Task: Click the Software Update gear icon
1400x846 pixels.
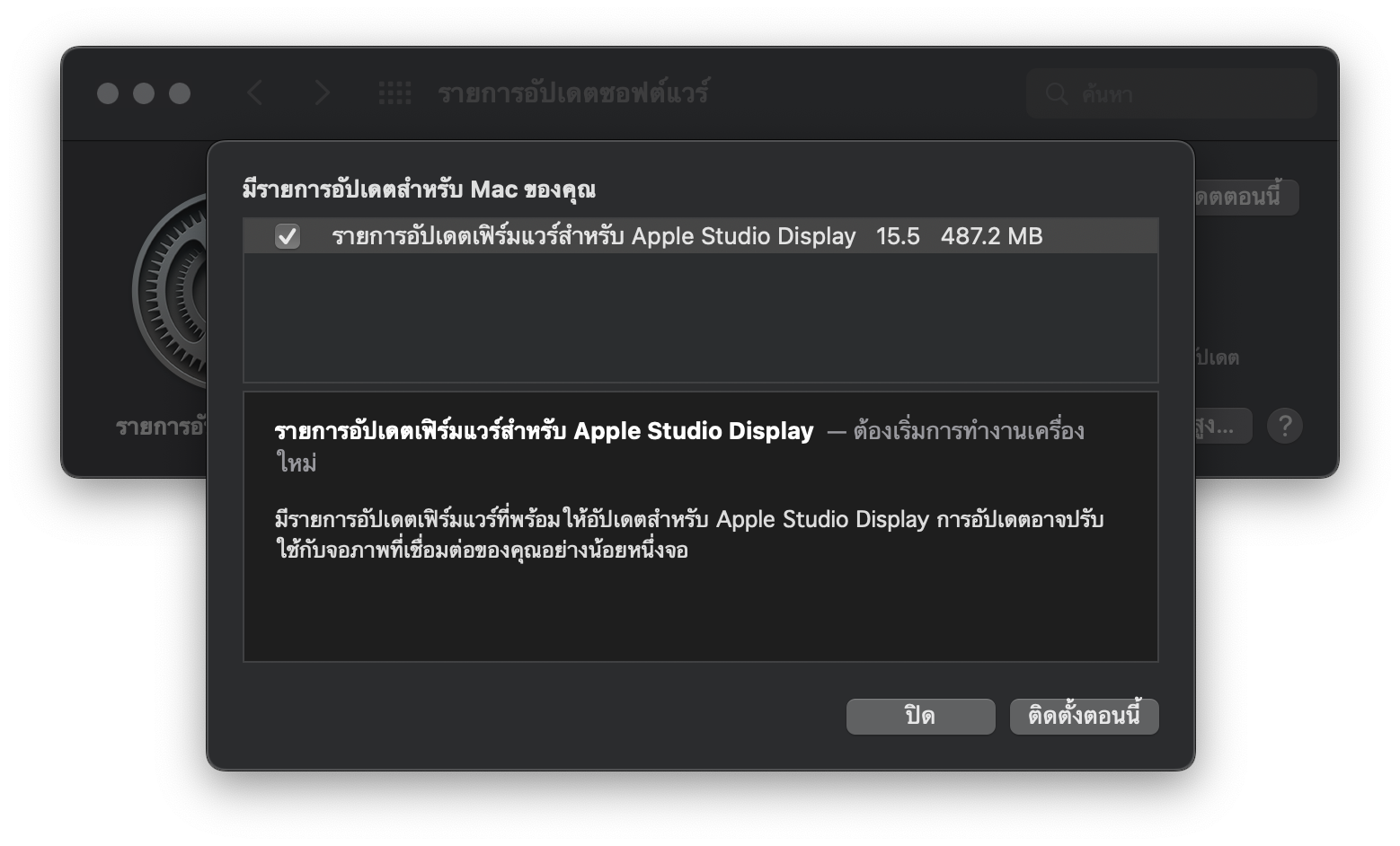Action: 171,291
